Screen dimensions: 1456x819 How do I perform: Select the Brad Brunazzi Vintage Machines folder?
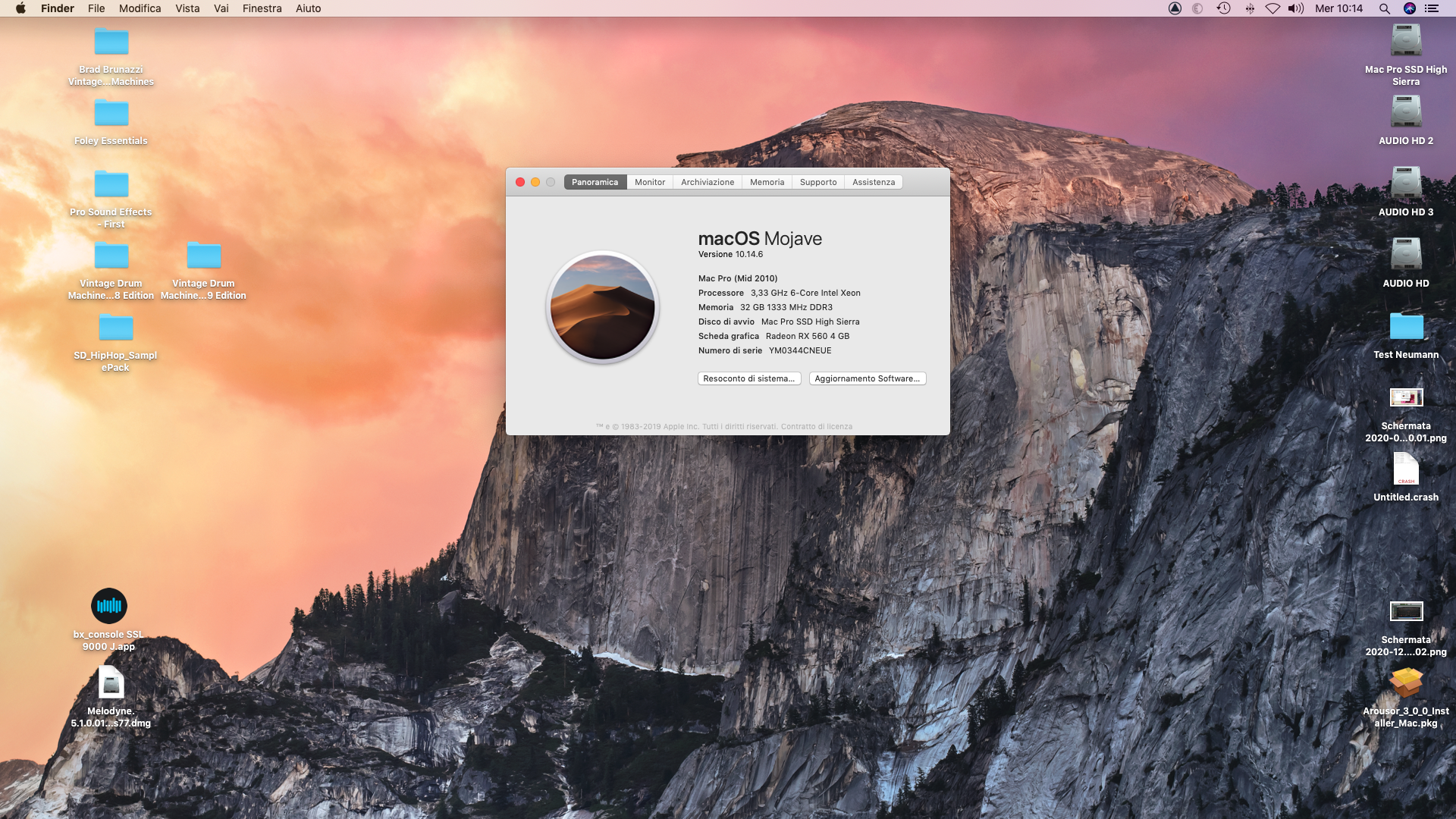[111, 42]
